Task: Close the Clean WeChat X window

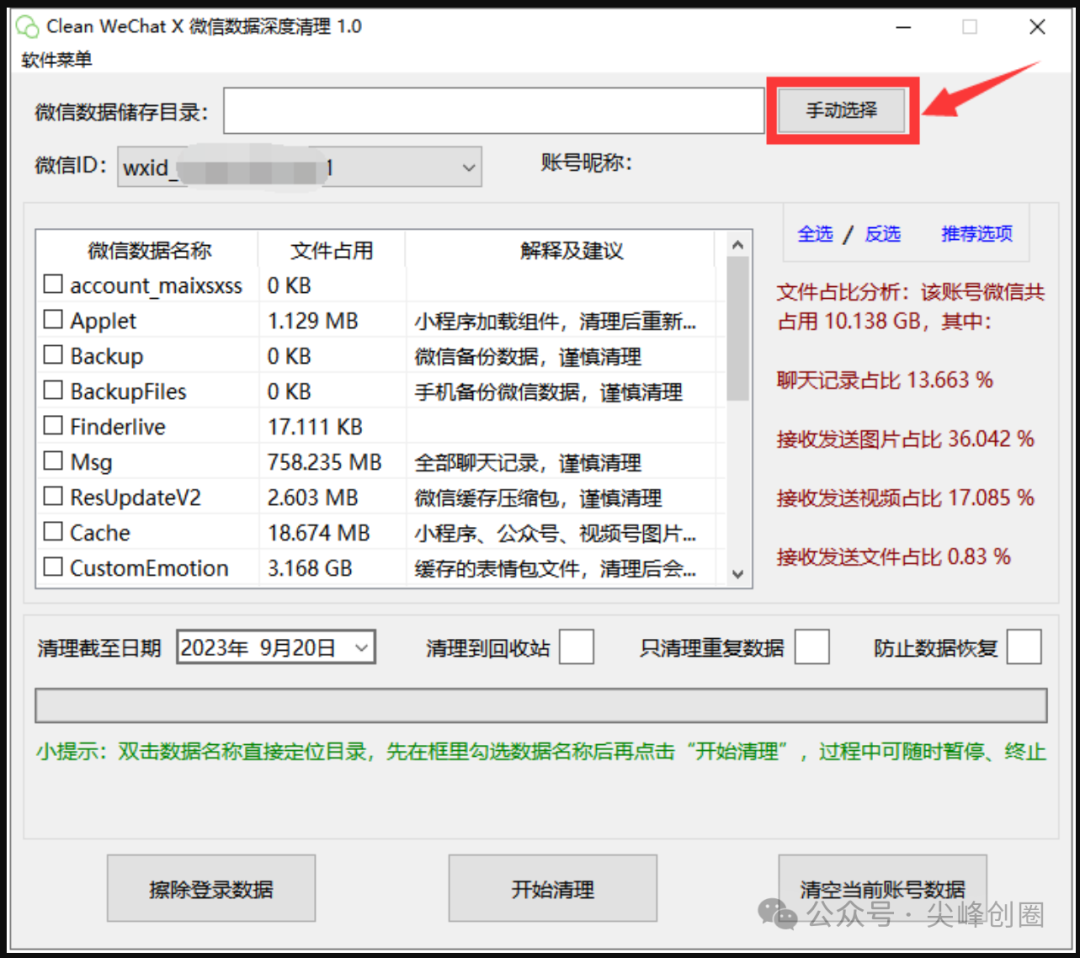Action: [x=1037, y=27]
